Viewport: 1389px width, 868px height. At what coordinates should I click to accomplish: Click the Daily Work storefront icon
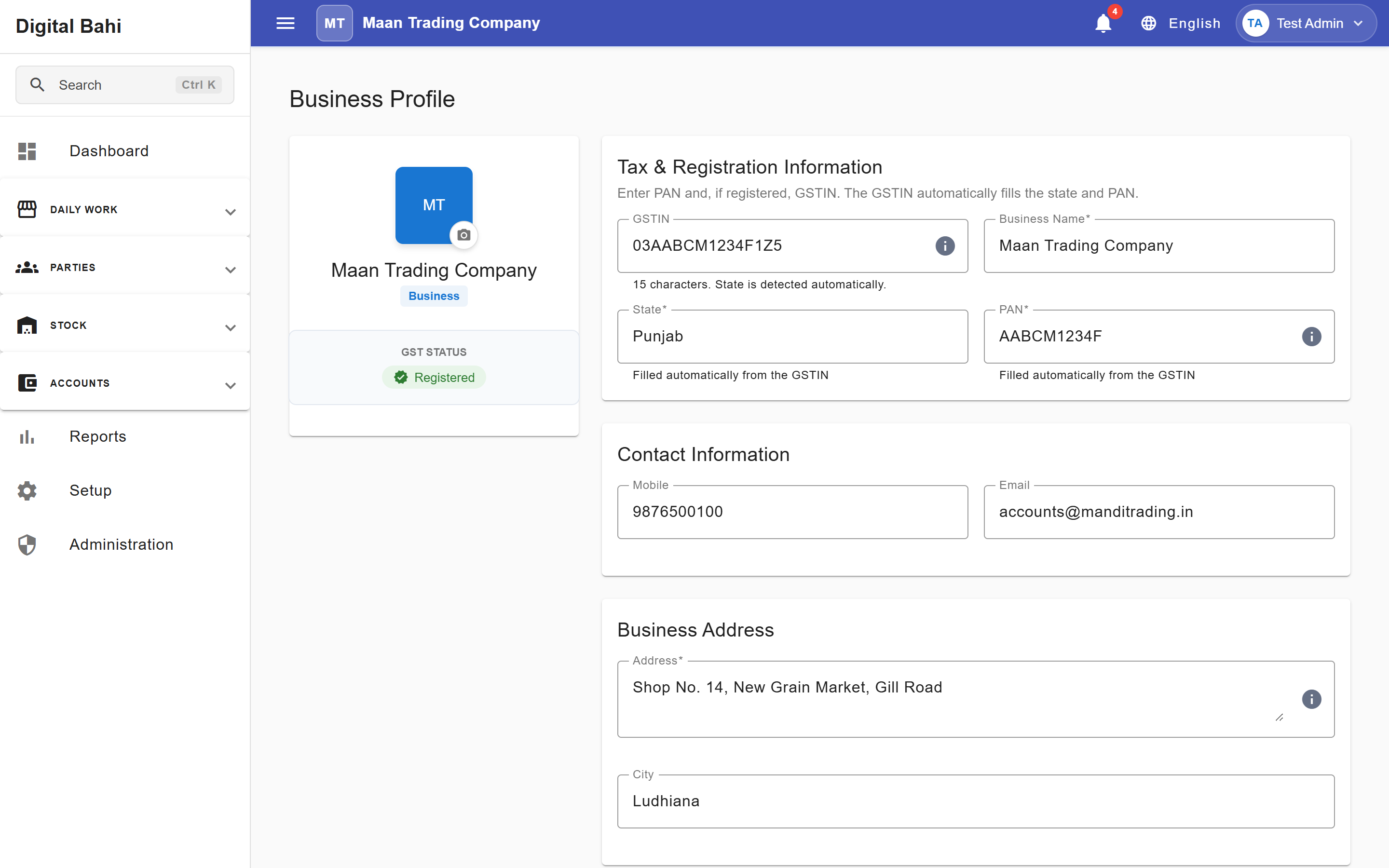click(x=27, y=210)
